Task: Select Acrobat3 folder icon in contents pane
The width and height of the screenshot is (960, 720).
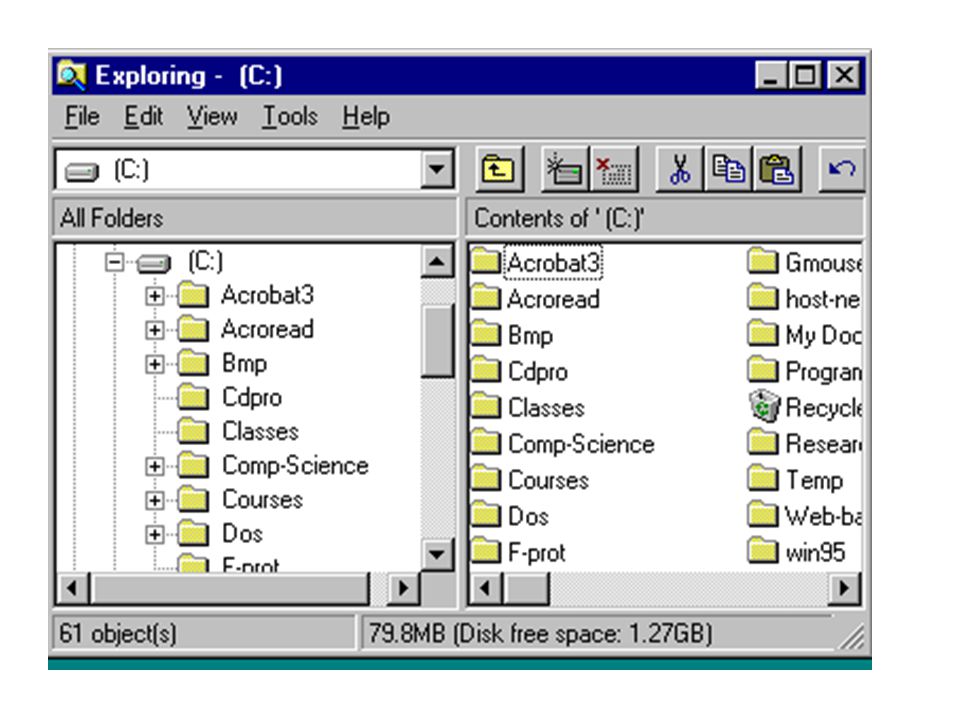Action: click(486, 261)
